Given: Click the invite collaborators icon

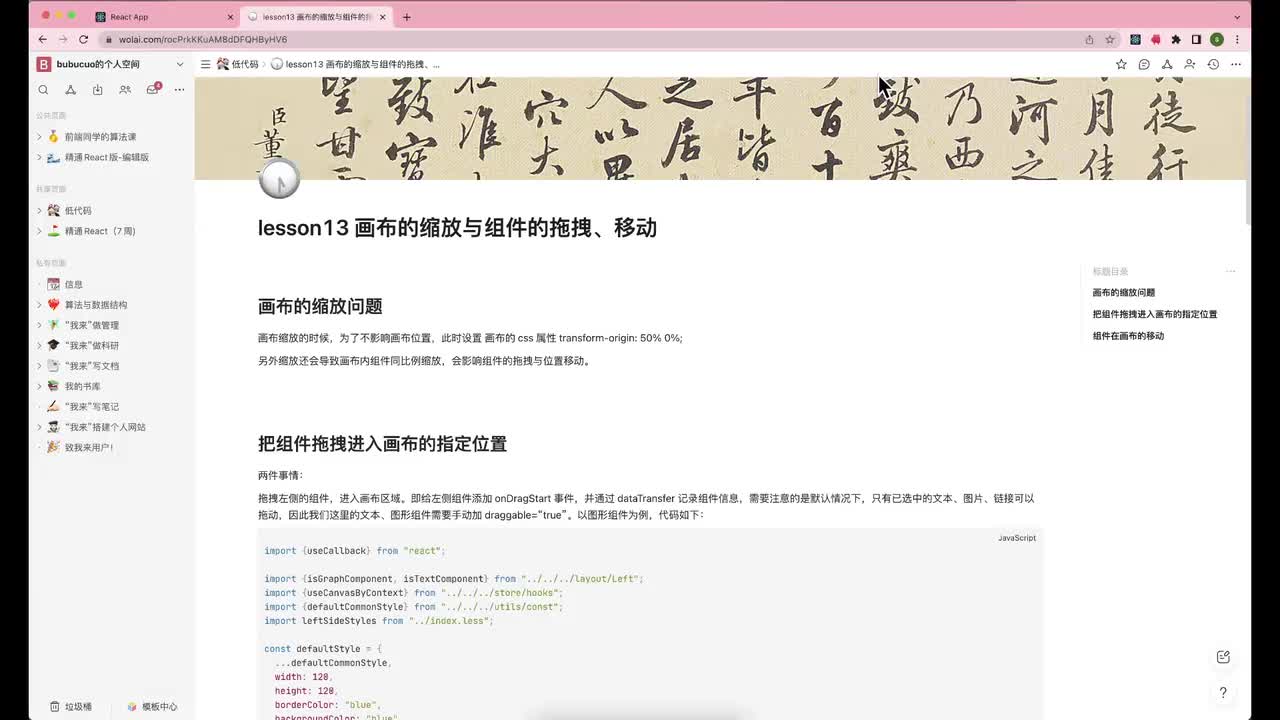Looking at the screenshot, I should click(1190, 64).
